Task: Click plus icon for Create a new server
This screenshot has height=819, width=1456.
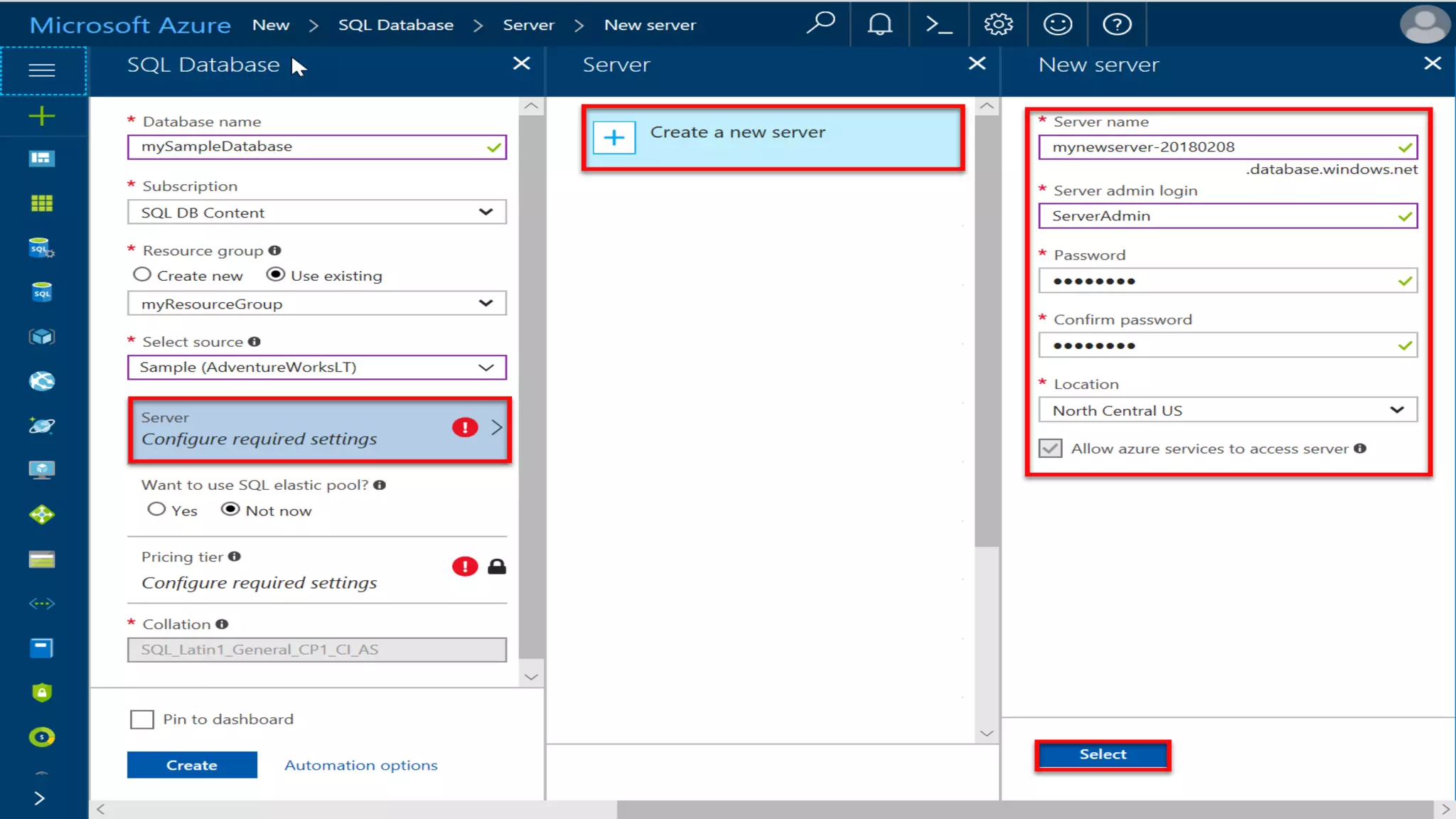Action: [614, 137]
